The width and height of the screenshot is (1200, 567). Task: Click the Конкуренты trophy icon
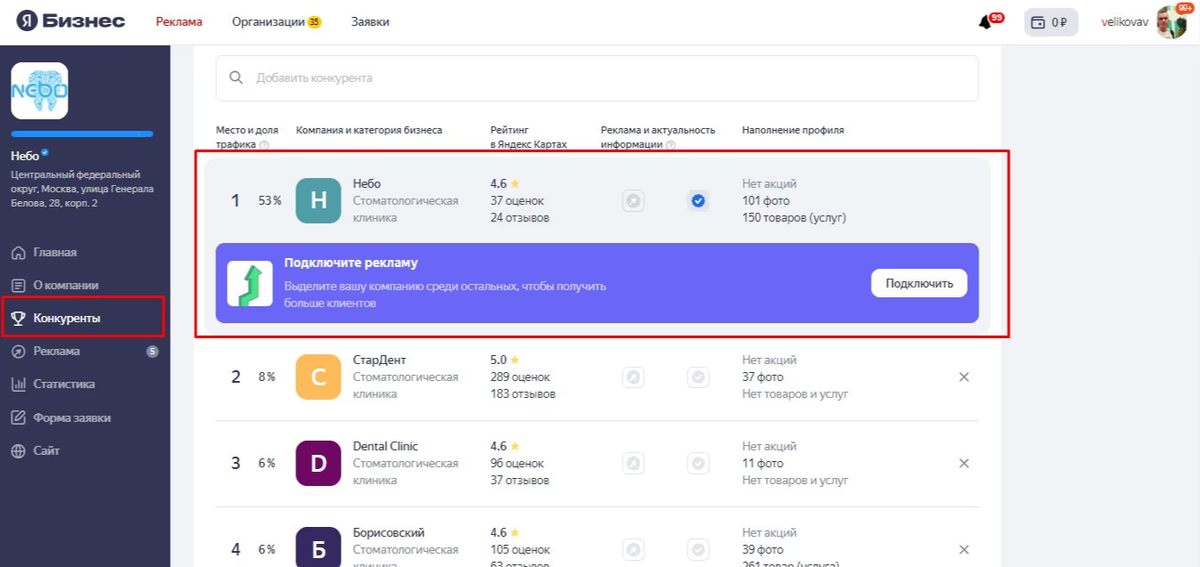[18, 318]
